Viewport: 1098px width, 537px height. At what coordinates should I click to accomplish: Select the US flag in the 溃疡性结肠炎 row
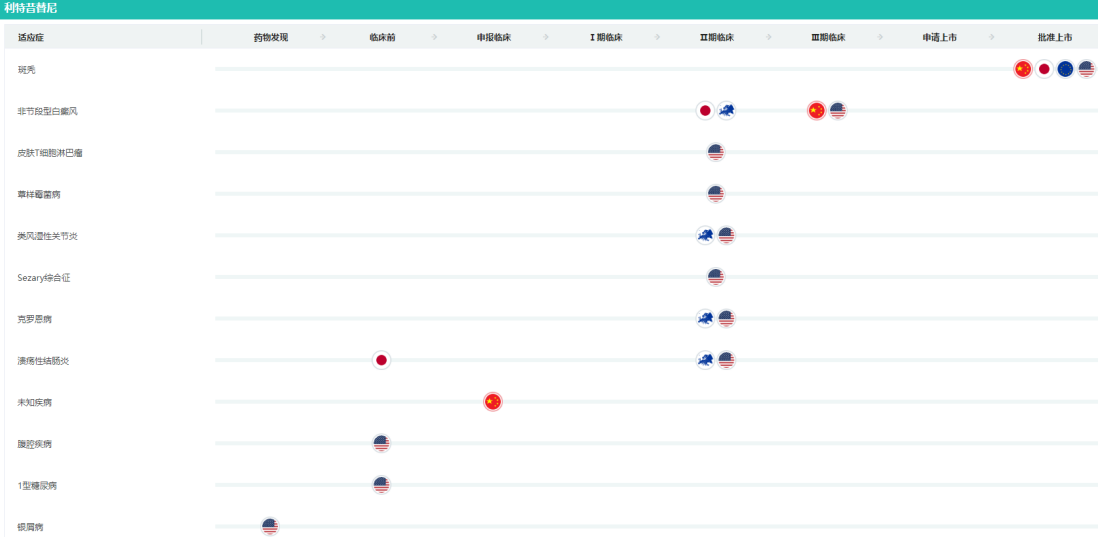pos(726,360)
